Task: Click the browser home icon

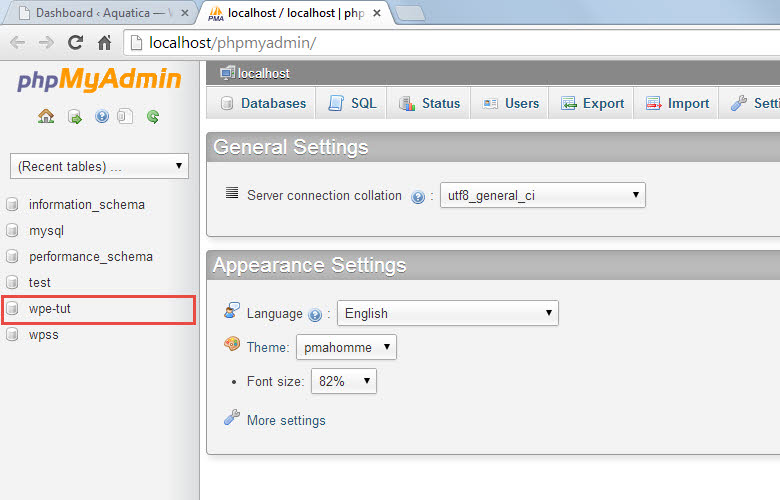Action: (104, 43)
